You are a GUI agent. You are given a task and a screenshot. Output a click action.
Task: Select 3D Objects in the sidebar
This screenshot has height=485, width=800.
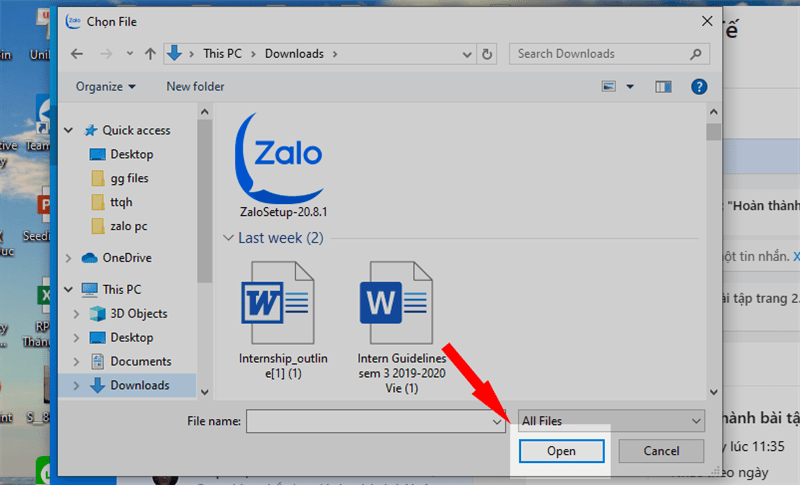139,314
